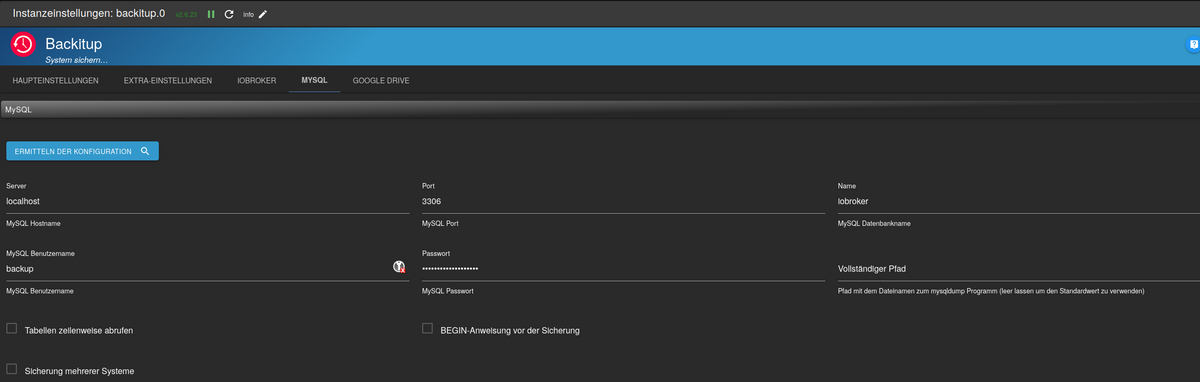Click the mysqldump path hint text

[x=991, y=291]
